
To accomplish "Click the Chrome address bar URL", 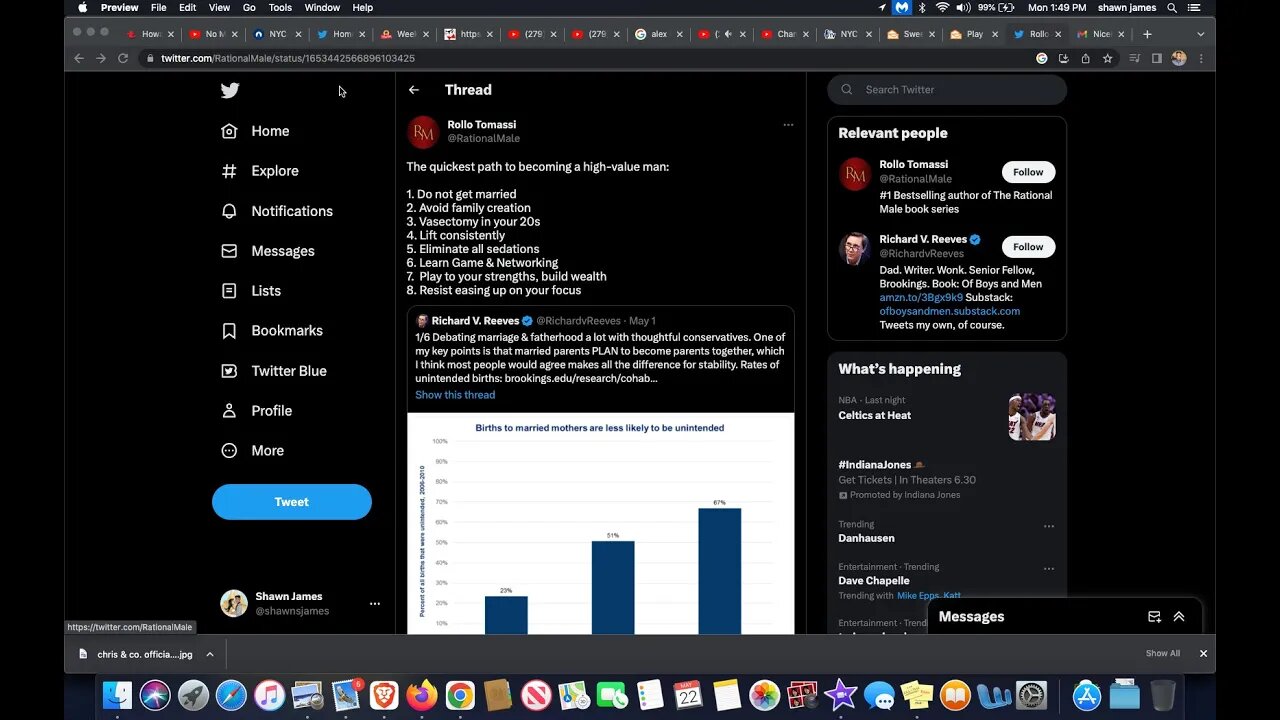I will coord(288,59).
